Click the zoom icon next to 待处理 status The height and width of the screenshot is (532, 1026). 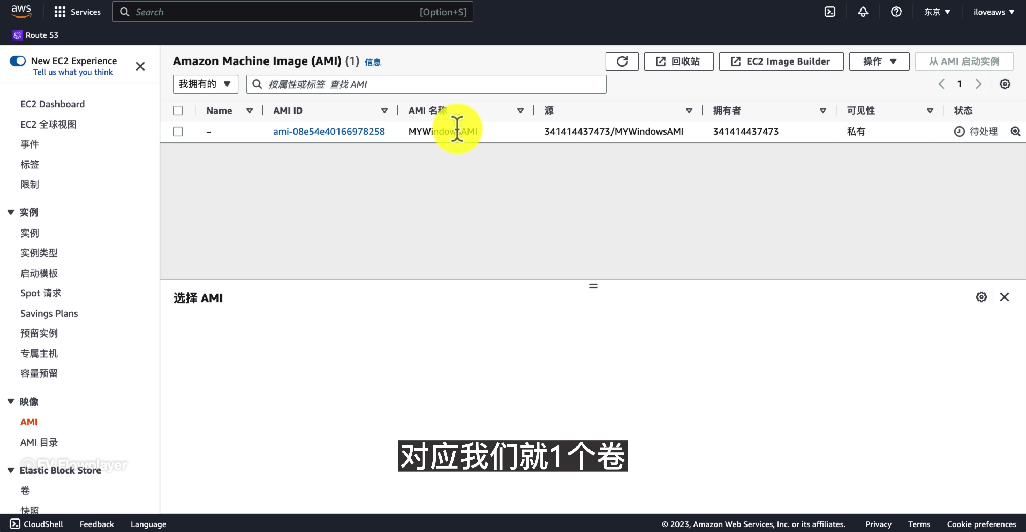1016,132
